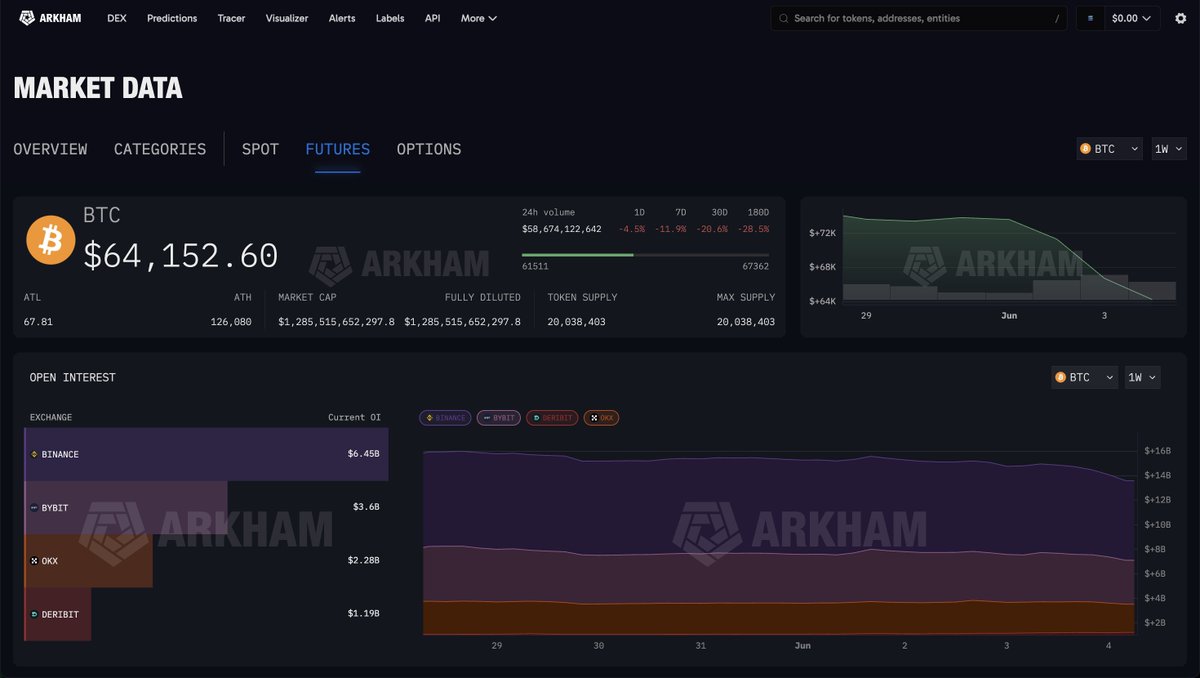Click the Binance icon in the exchange list
This screenshot has height=678, width=1200.
point(34,454)
